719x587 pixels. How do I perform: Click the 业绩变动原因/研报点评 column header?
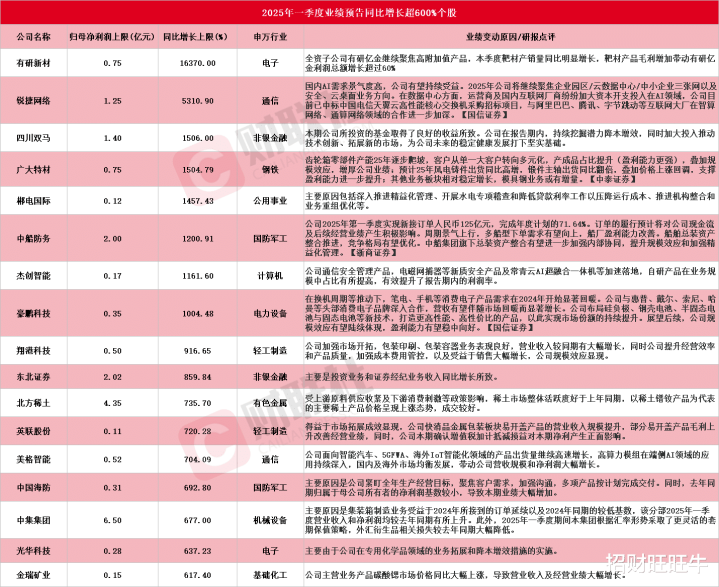tap(510, 37)
